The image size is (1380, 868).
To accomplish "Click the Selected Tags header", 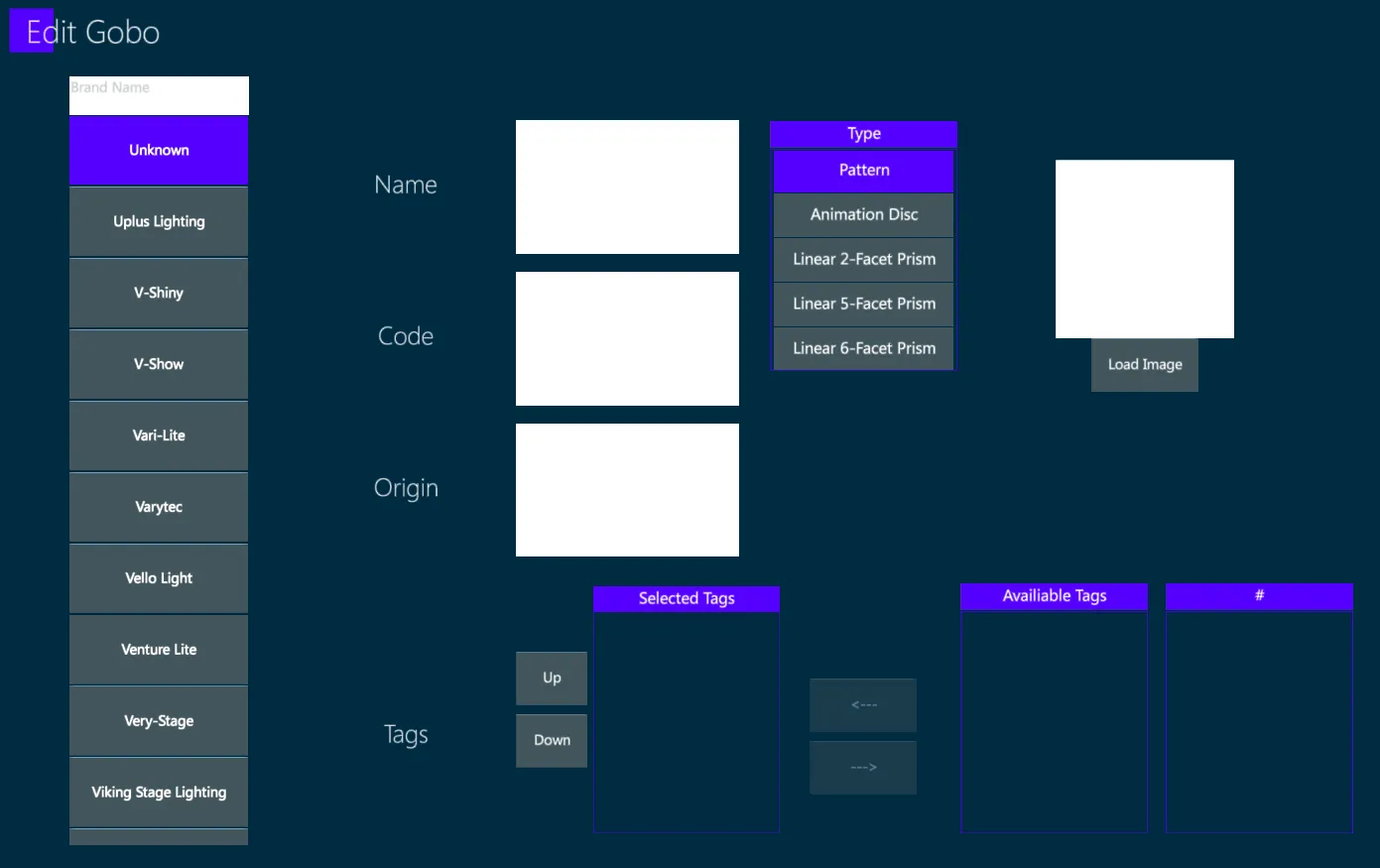I will coord(687,599).
